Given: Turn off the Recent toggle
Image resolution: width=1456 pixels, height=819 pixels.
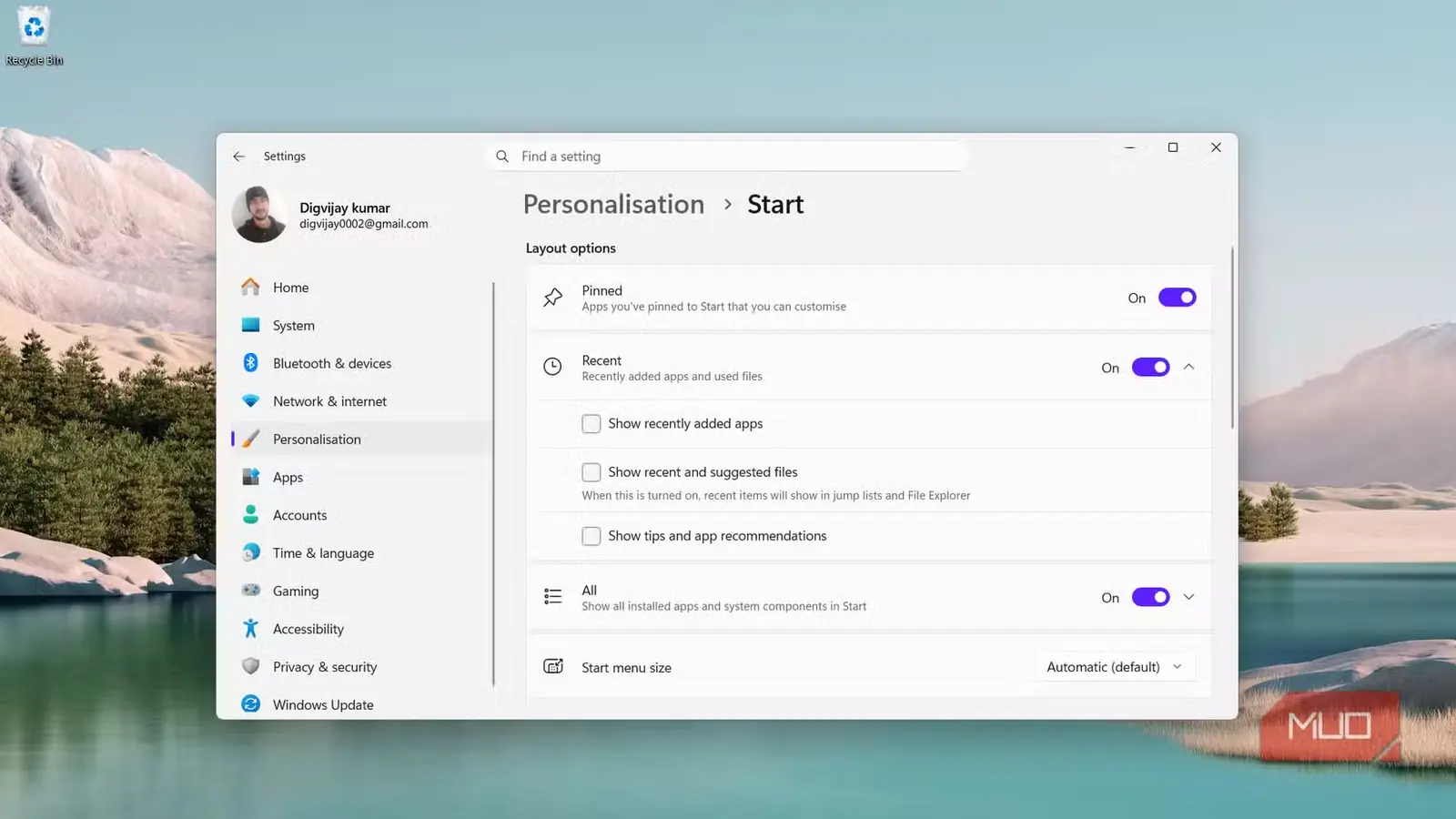Looking at the screenshot, I should tap(1150, 368).
